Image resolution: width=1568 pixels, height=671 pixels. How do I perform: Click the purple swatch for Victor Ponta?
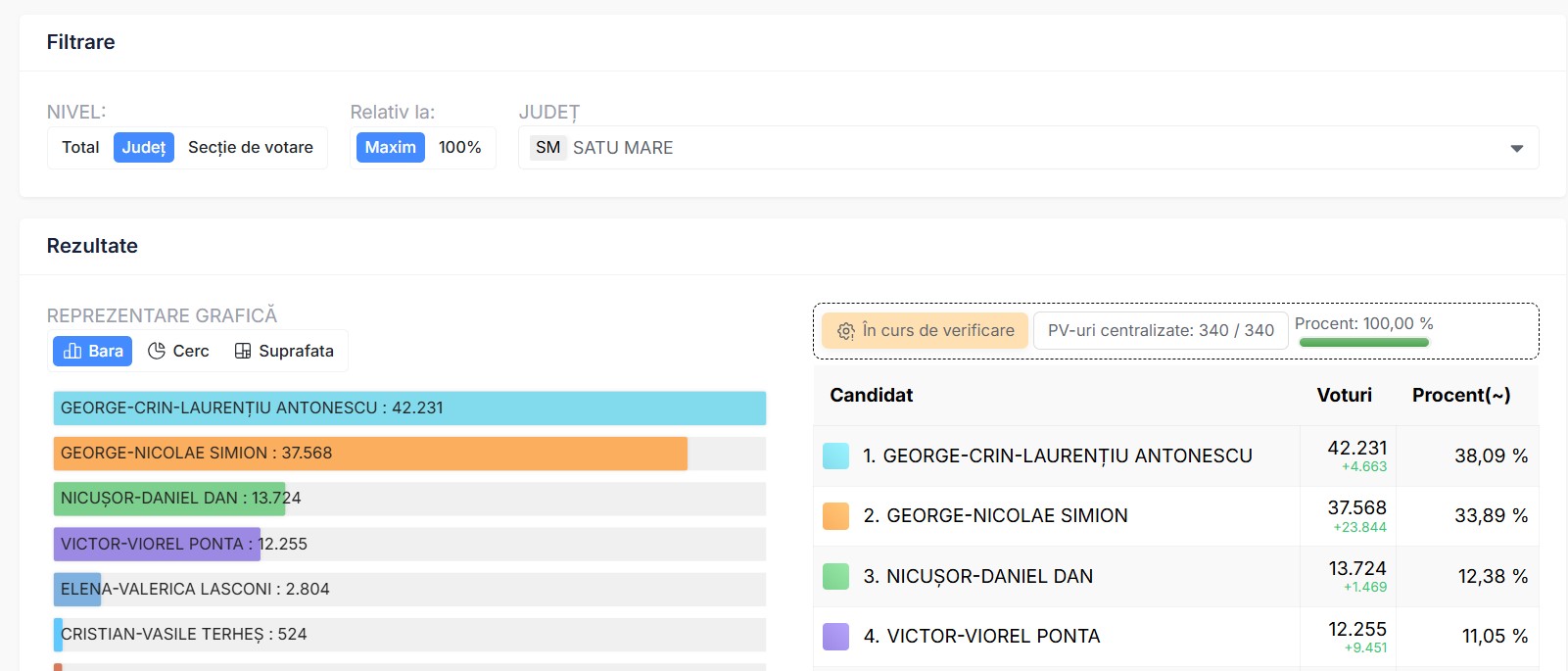coord(835,637)
